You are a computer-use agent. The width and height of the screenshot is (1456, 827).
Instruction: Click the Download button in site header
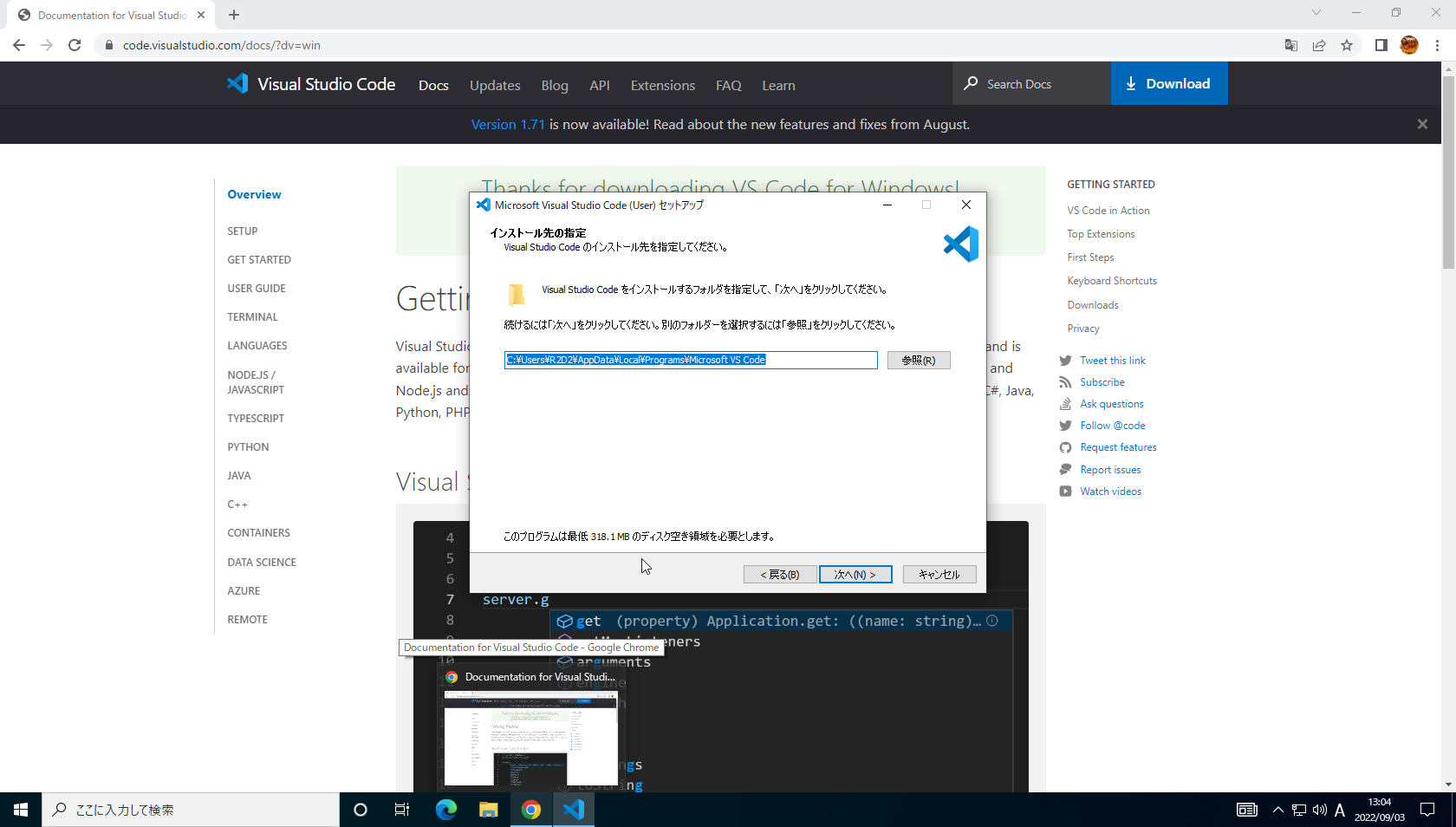[1169, 83]
